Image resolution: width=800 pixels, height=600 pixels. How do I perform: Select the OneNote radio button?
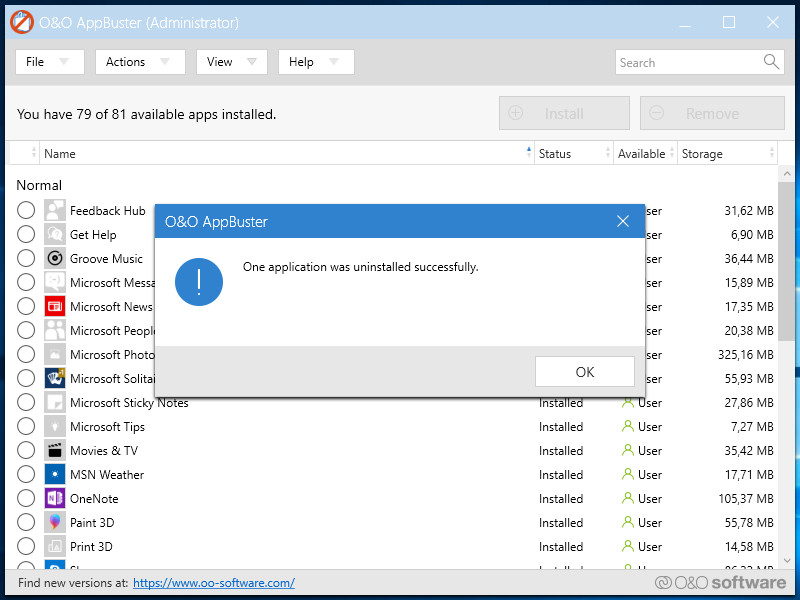[x=26, y=498]
